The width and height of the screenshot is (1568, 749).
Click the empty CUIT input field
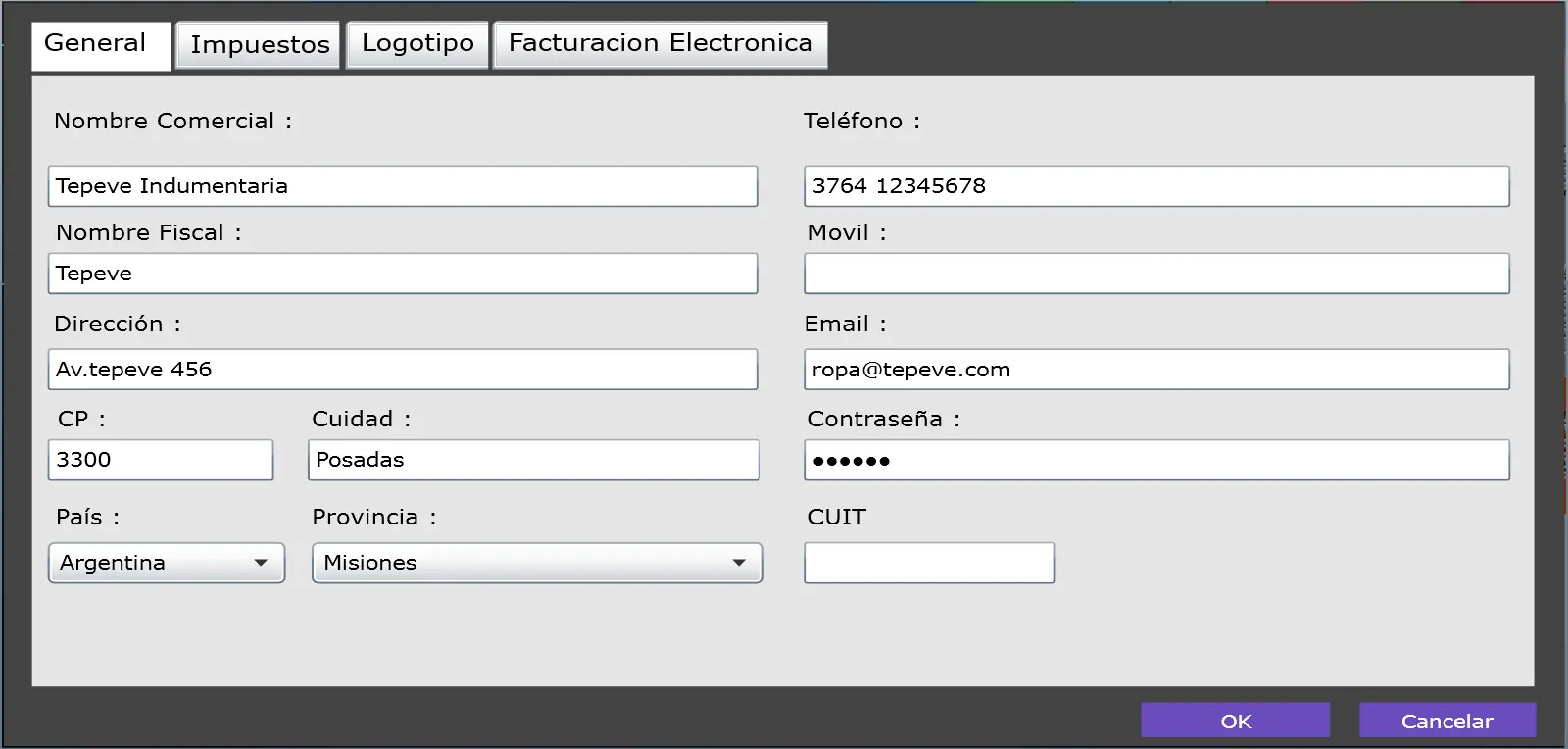click(x=930, y=563)
